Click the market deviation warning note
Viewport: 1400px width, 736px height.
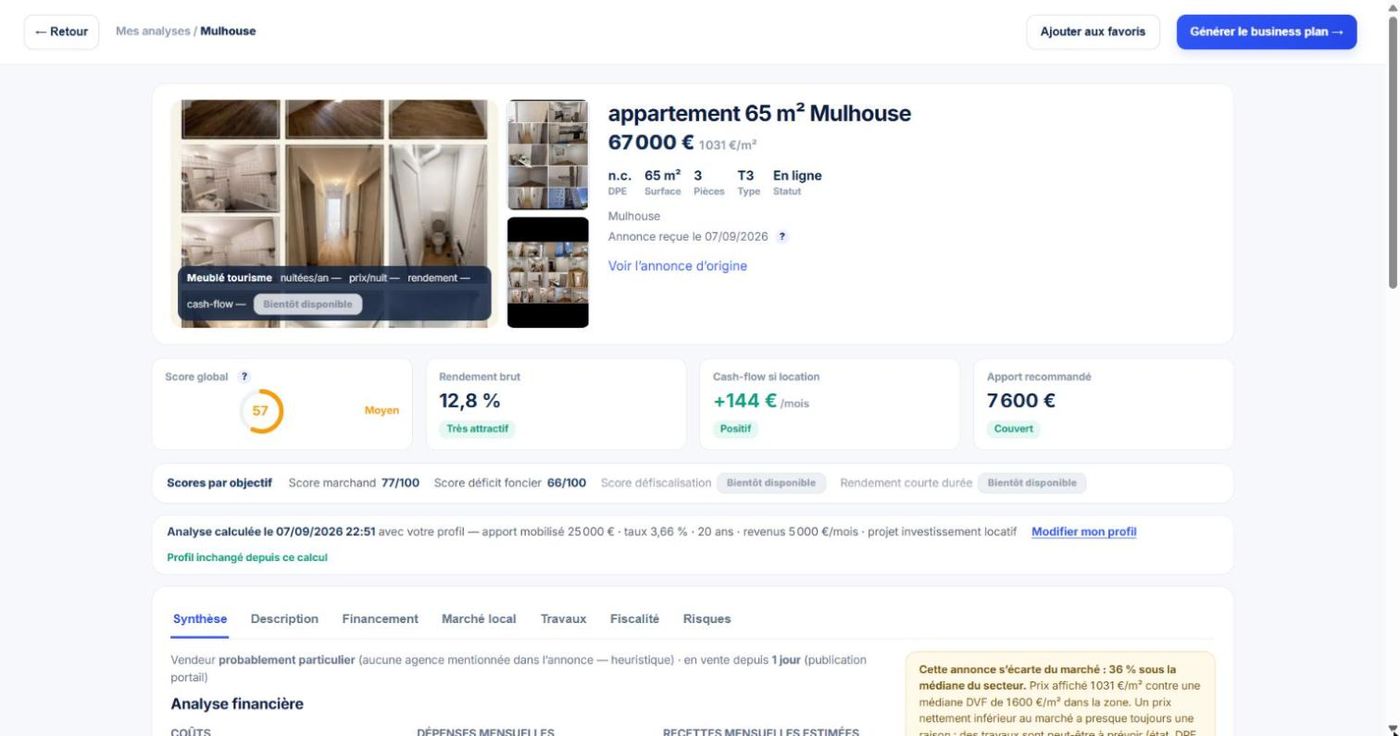coord(1061,695)
